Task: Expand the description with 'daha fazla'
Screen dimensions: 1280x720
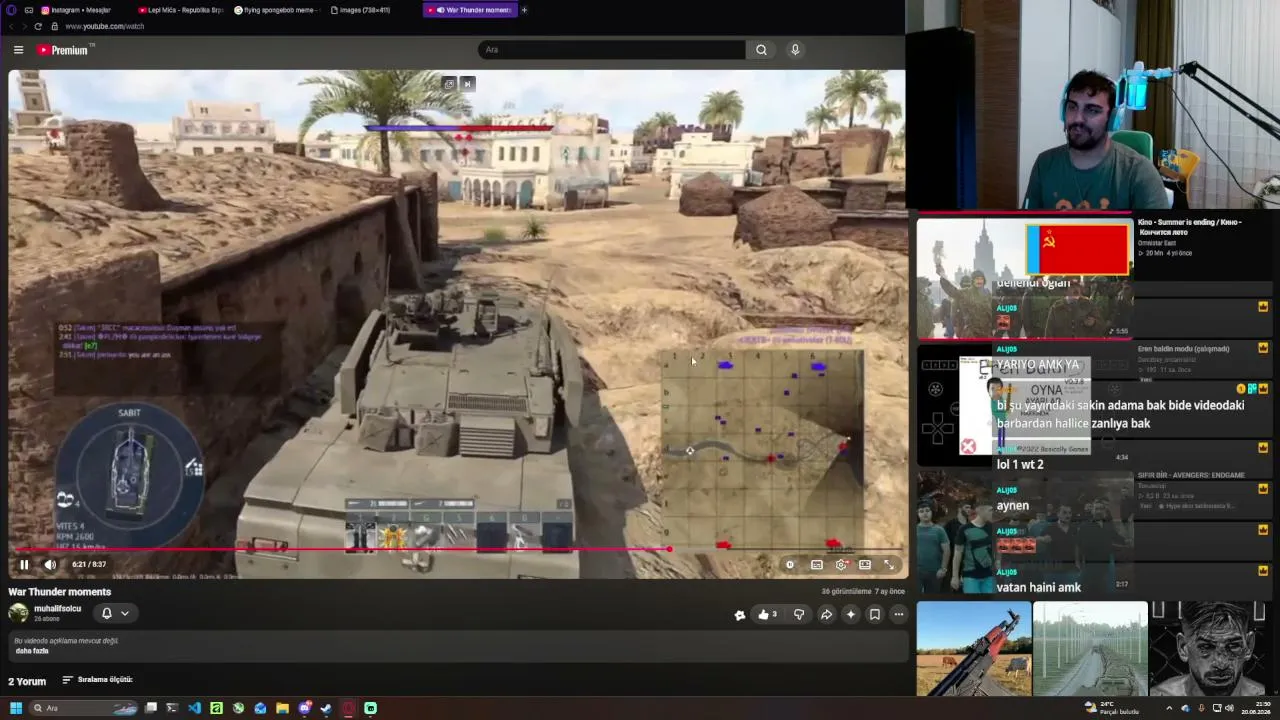Action: point(32,651)
